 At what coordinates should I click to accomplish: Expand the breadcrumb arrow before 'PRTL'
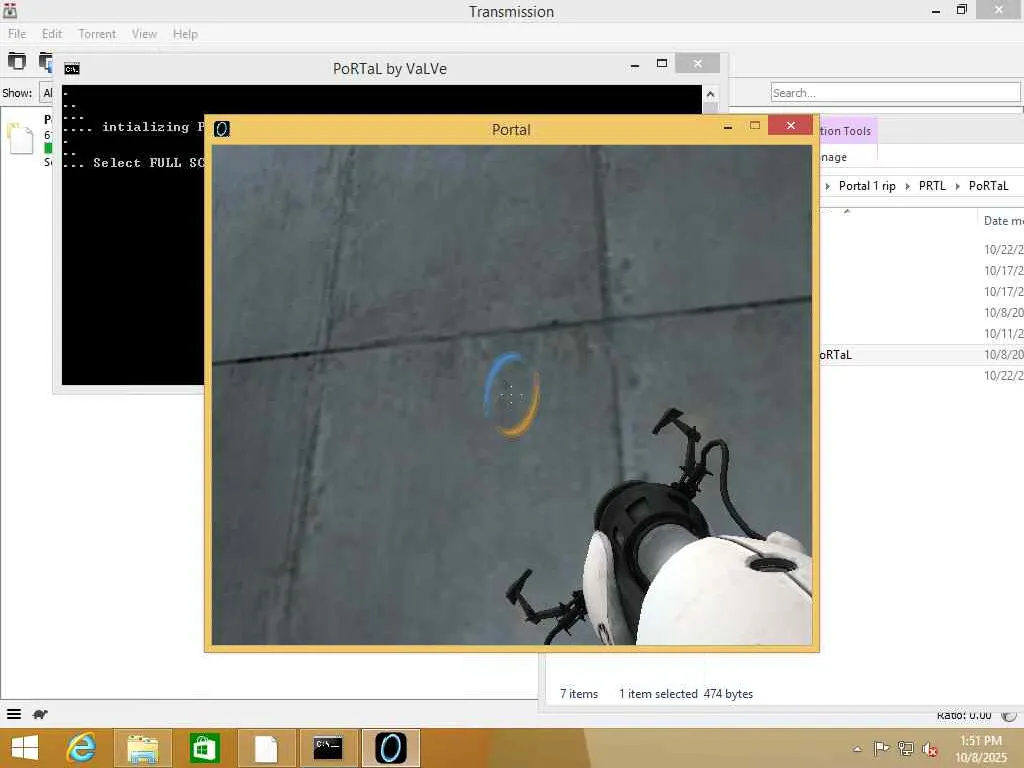tap(907, 187)
